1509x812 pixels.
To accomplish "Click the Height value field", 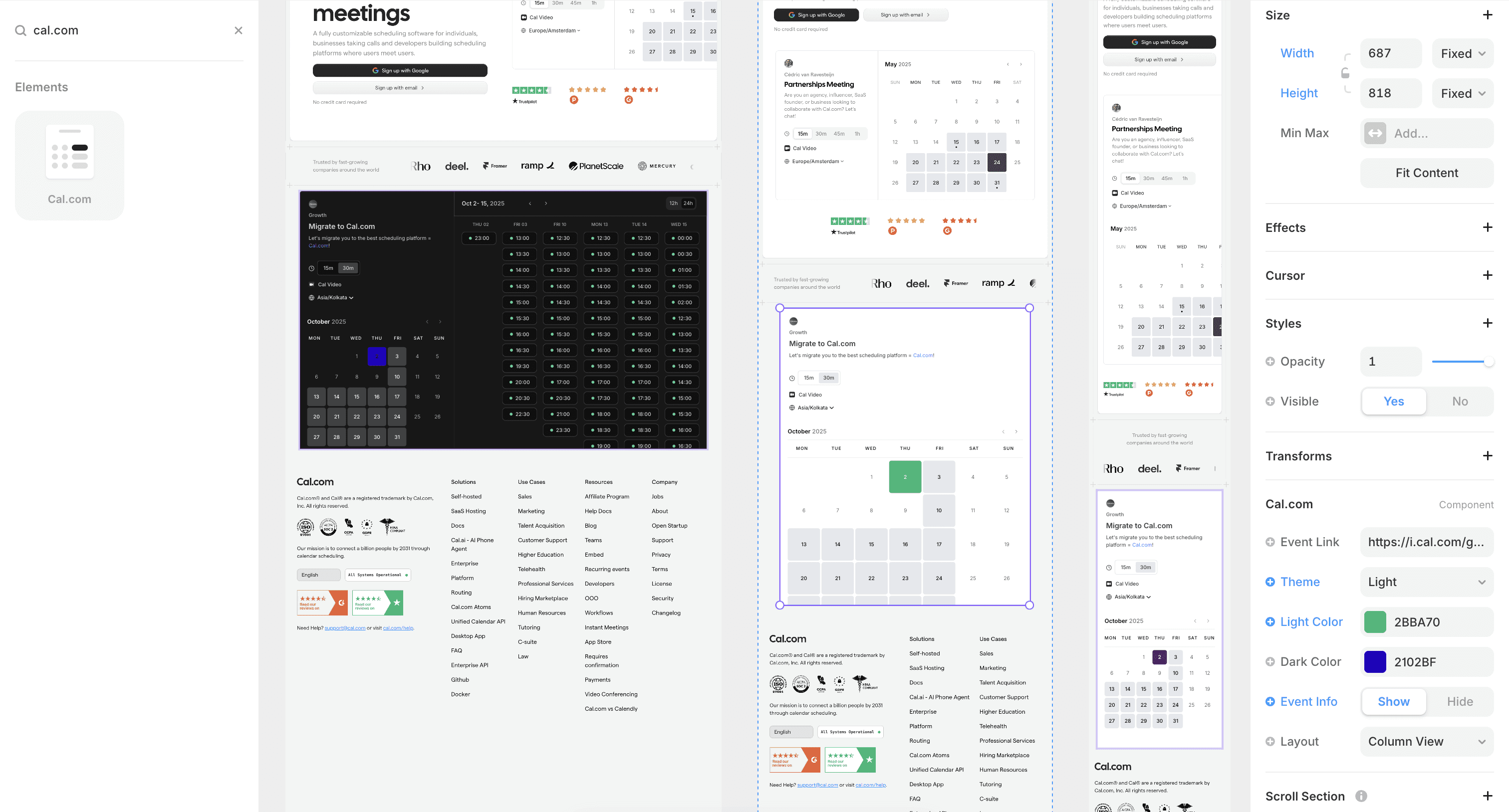I will click(1391, 93).
